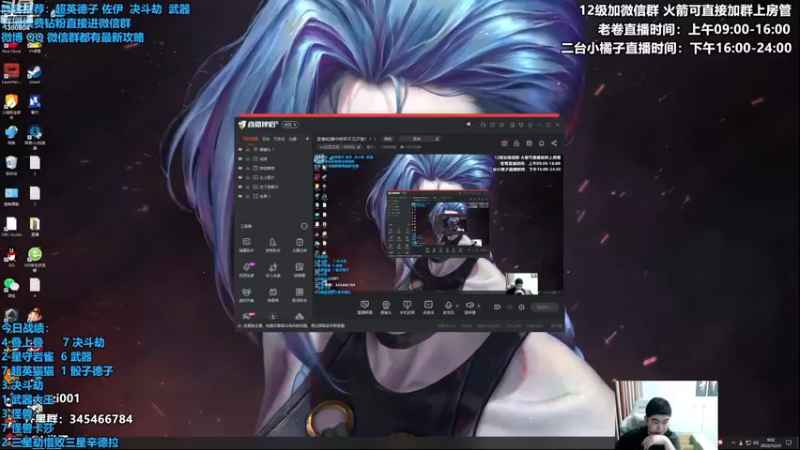Open the screen orientation pill beside logo
Viewport: 800px width, 450px height.
[x=290, y=124]
